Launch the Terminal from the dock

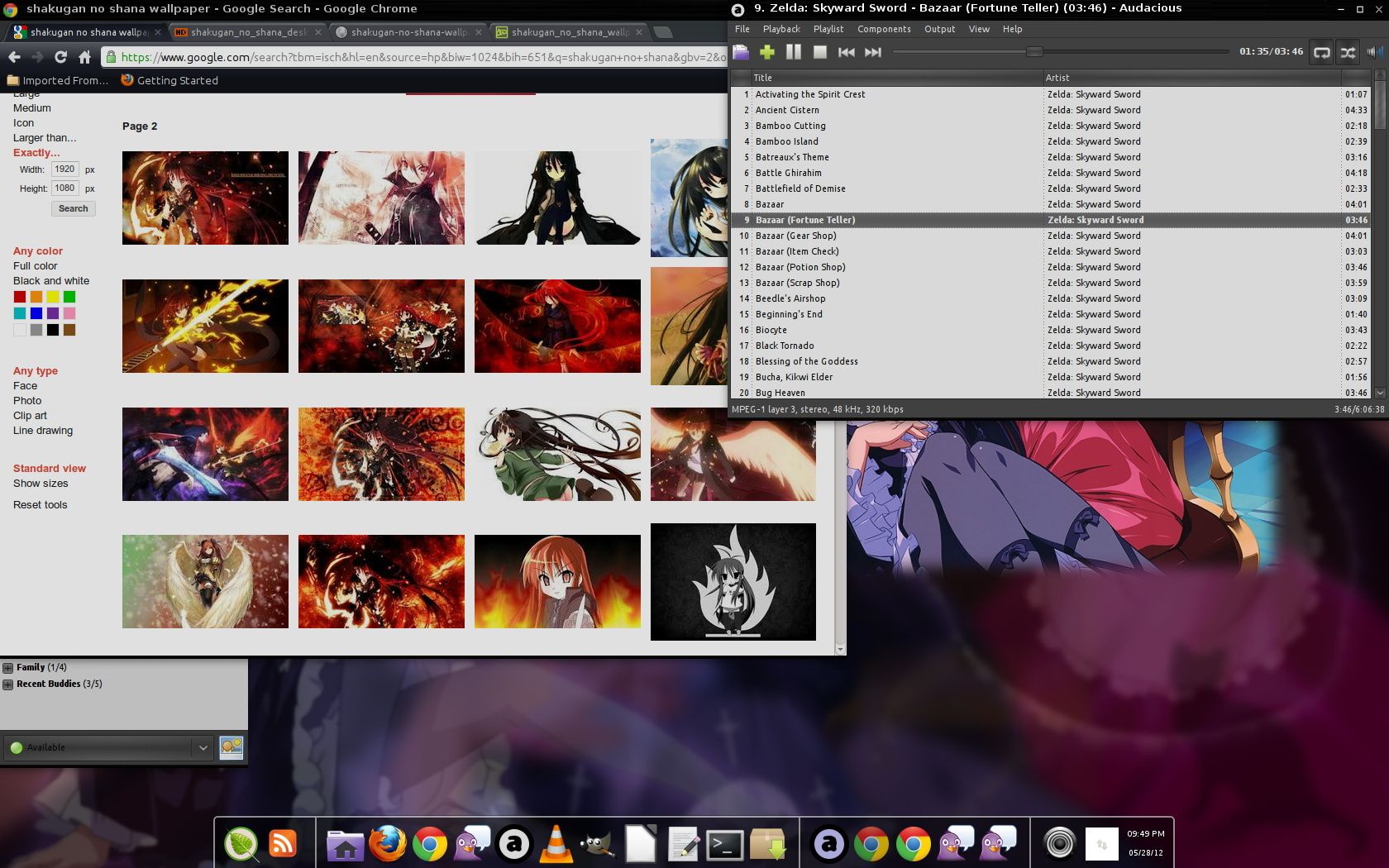[725, 845]
